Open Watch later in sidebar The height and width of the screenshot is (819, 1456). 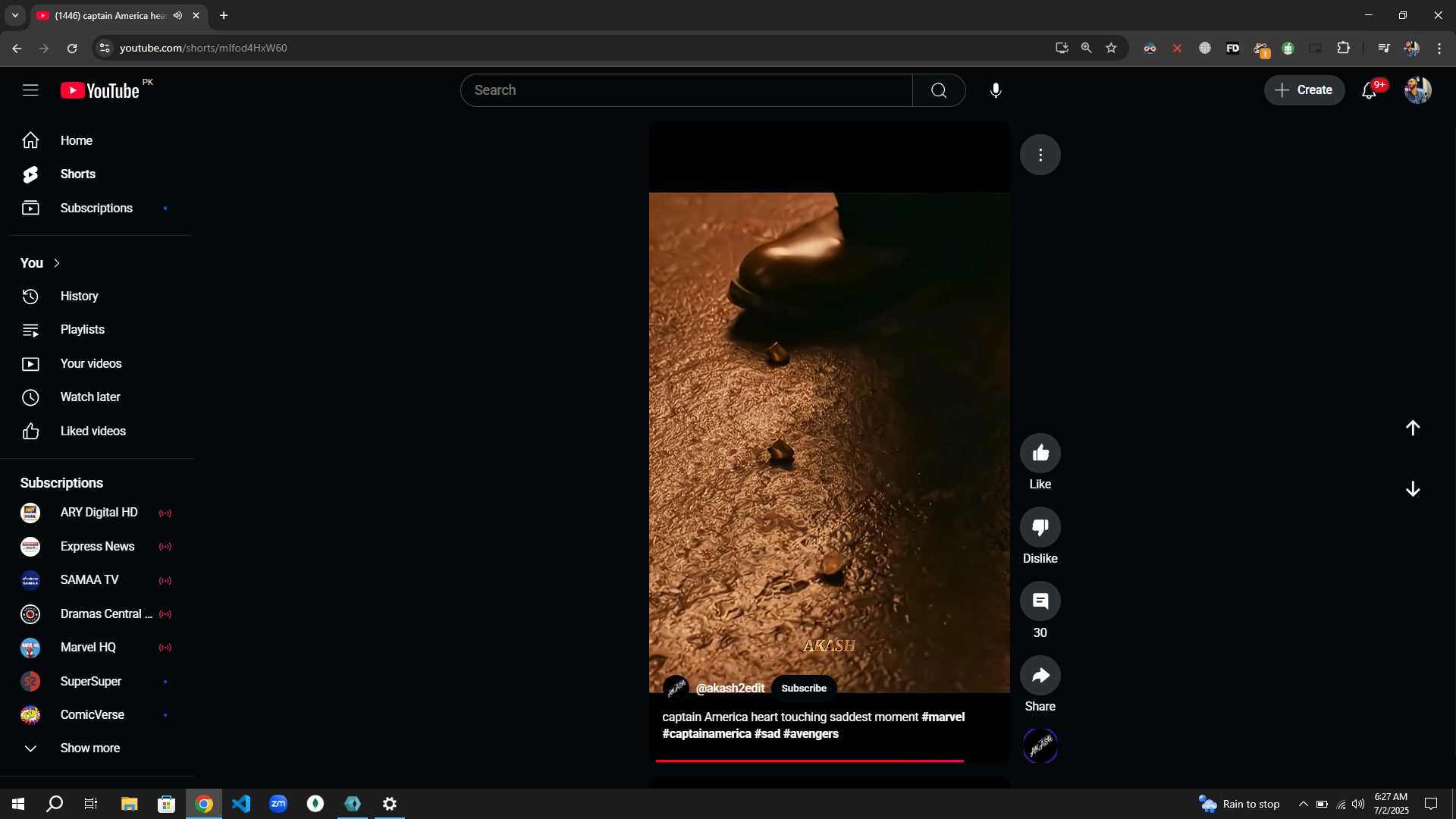pos(96,397)
